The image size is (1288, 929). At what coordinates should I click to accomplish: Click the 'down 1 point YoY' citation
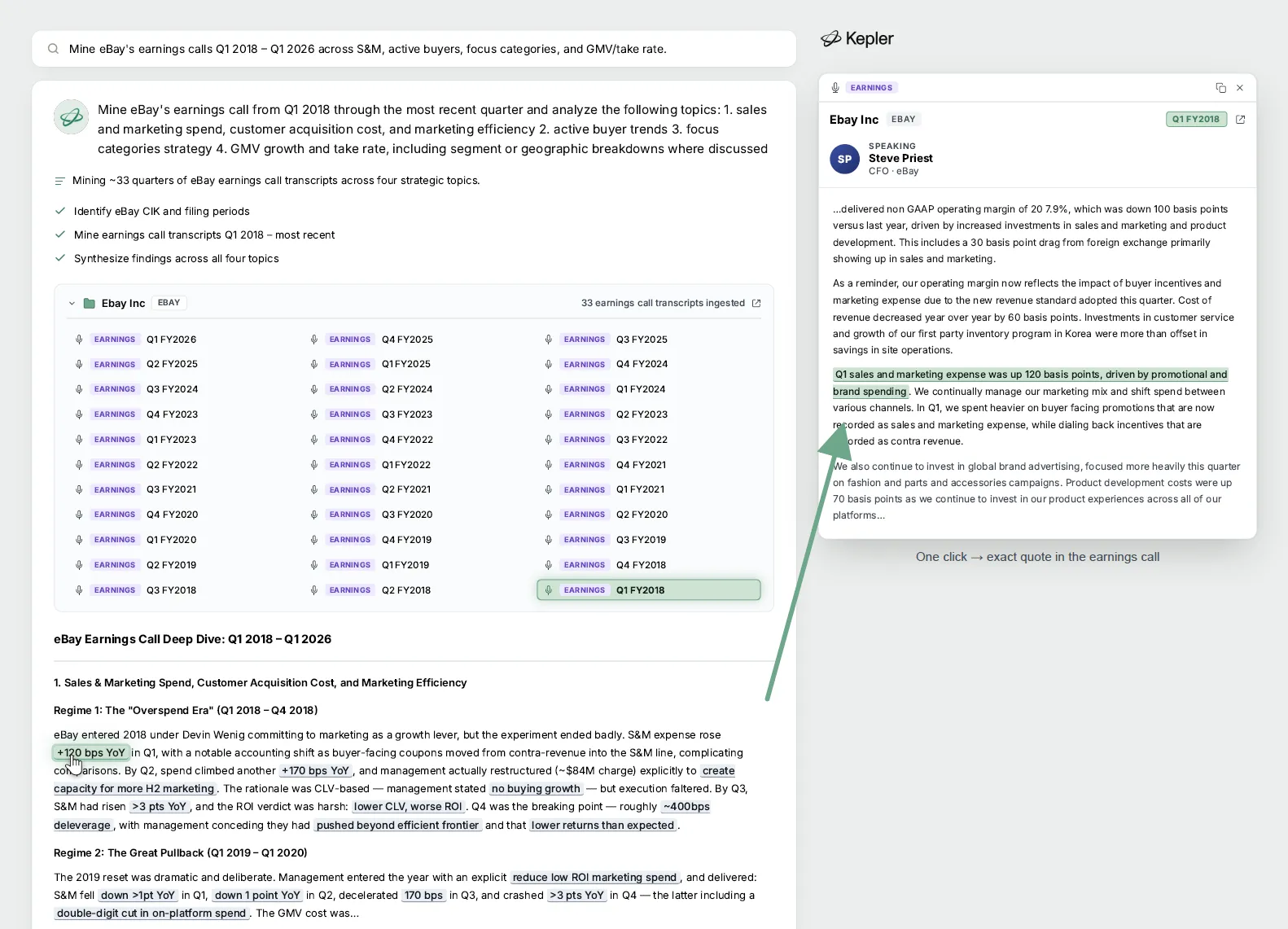[x=258, y=896]
